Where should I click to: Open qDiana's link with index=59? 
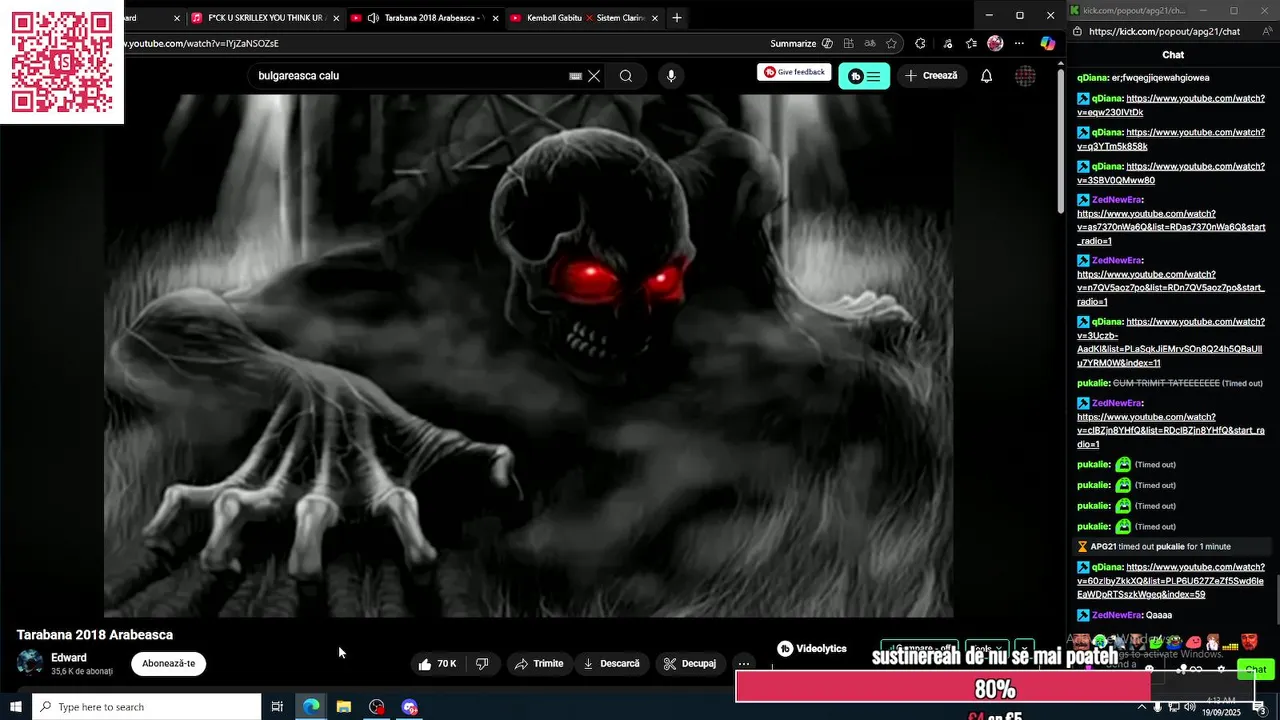tap(1171, 580)
